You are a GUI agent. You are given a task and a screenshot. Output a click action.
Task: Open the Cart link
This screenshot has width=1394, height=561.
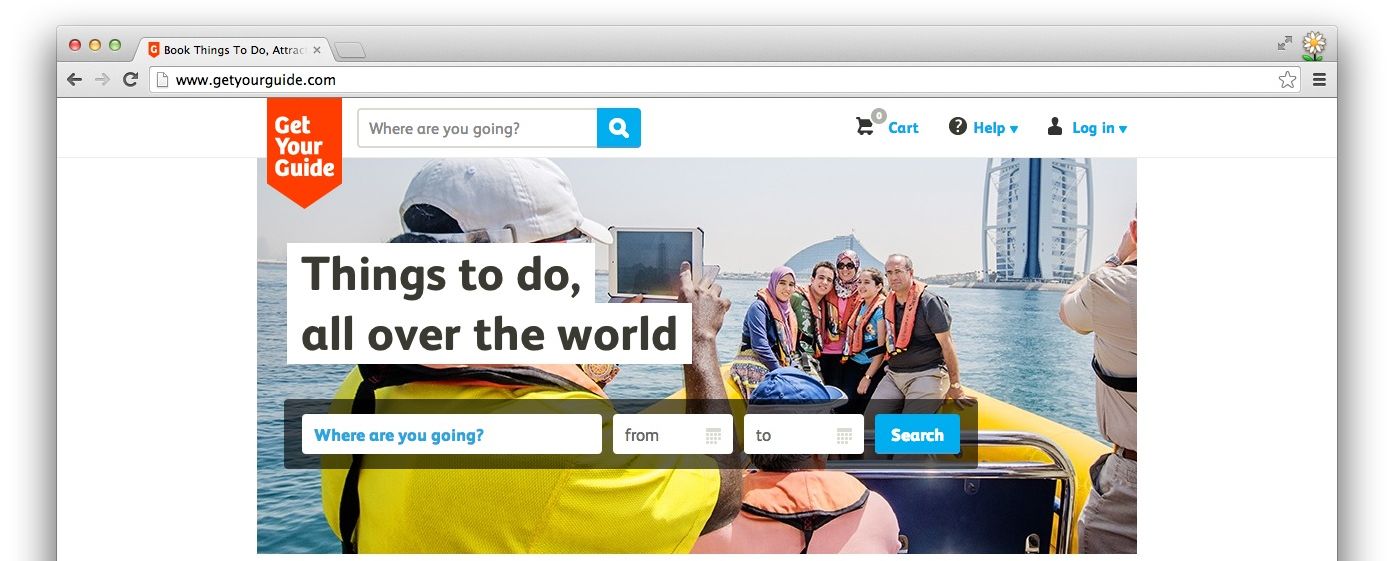pos(903,128)
